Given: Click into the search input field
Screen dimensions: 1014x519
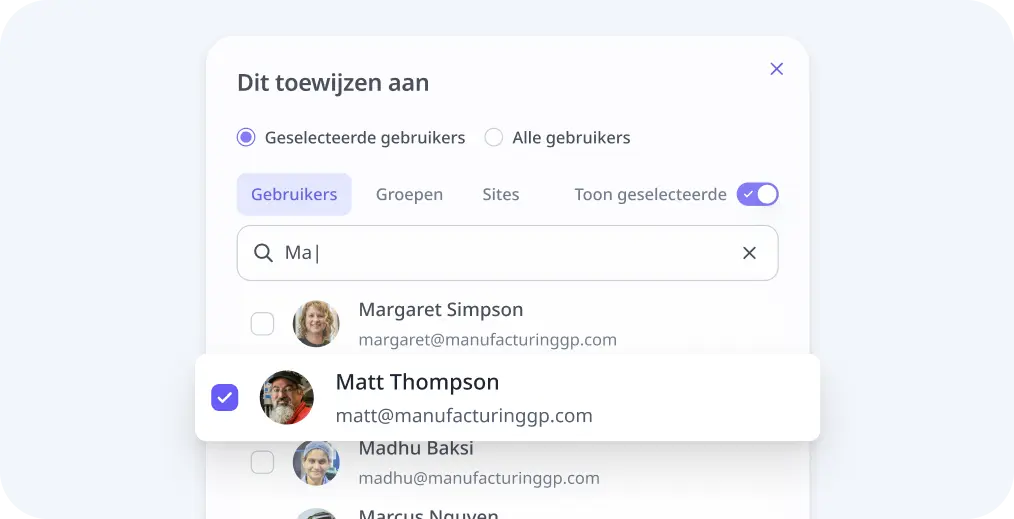Looking at the screenshot, I should [x=508, y=253].
